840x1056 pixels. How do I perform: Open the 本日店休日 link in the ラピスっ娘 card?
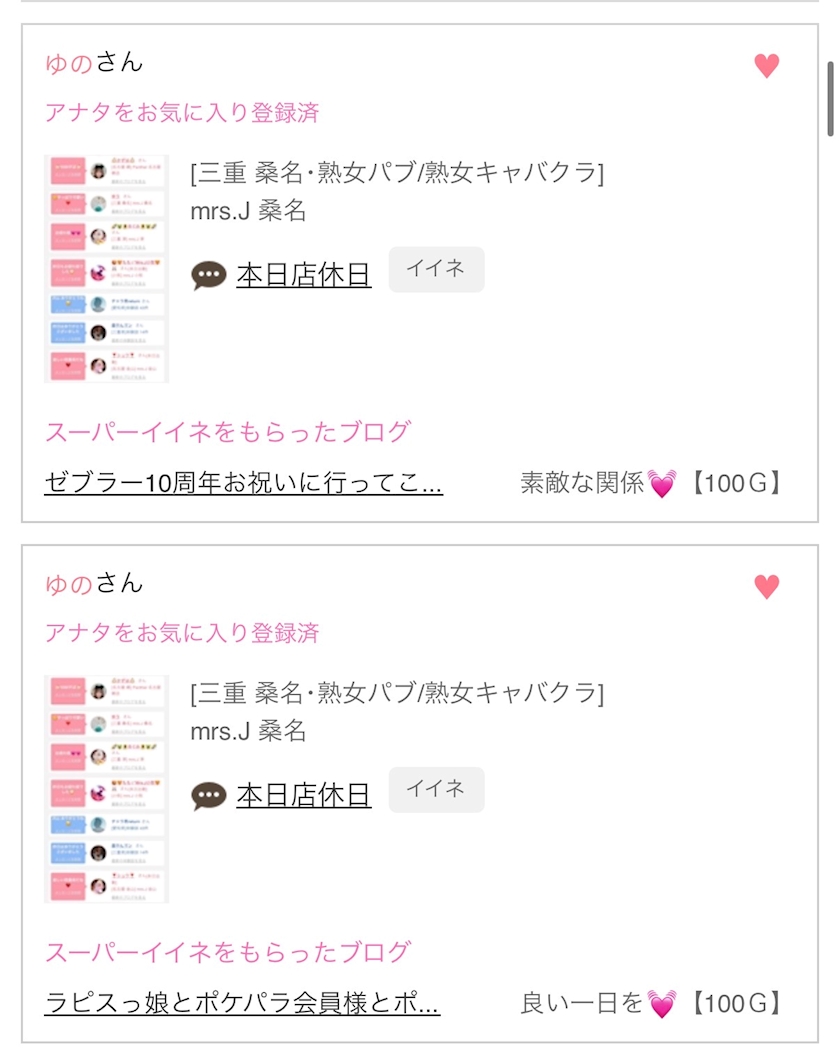pyautogui.click(x=303, y=795)
